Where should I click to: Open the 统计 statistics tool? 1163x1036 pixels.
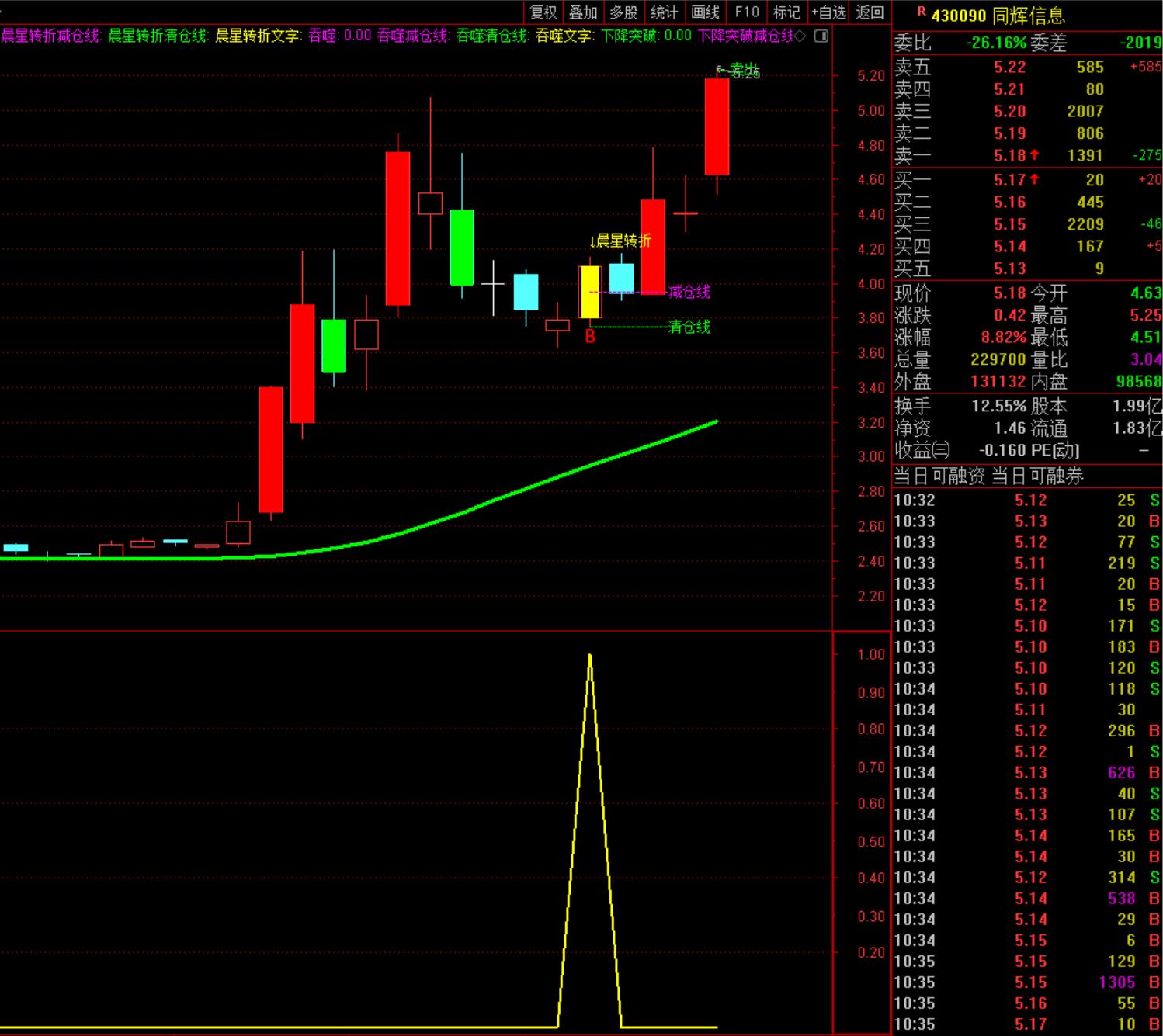click(x=664, y=12)
